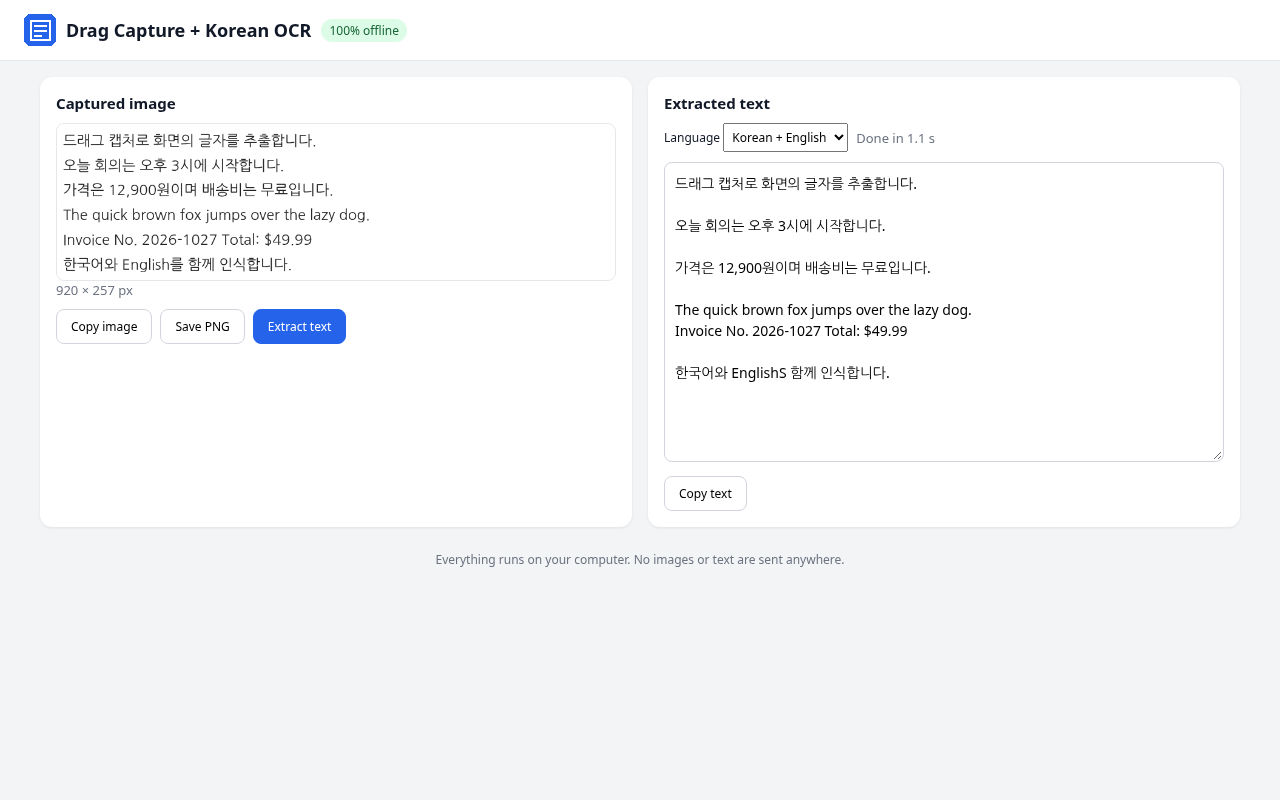Click the 오늘 회의는 line in extracted text
Image resolution: width=1280 pixels, height=800 pixels.
780,226
